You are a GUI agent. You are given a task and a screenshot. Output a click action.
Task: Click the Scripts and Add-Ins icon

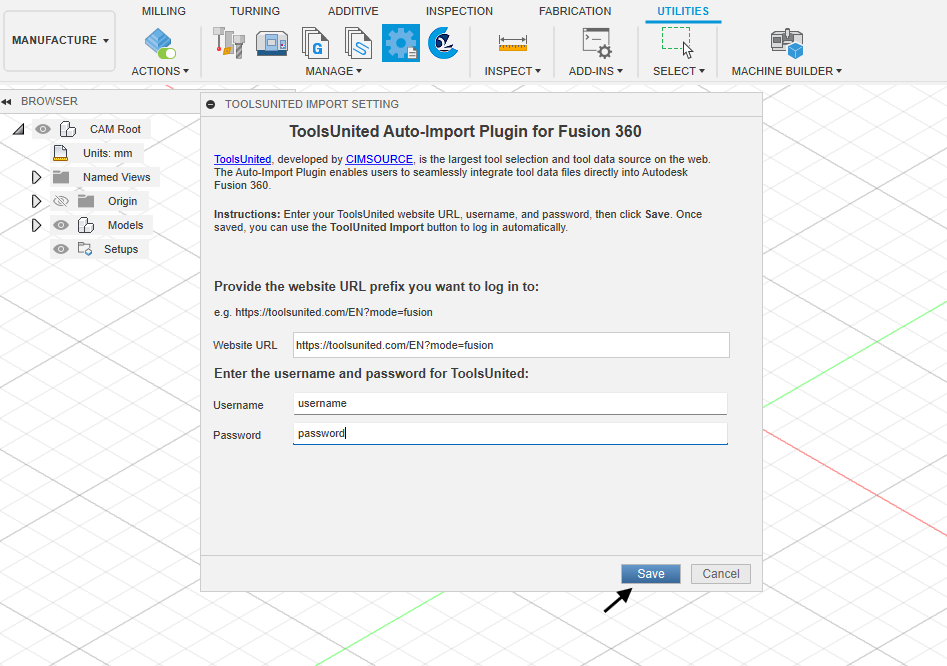click(x=597, y=43)
